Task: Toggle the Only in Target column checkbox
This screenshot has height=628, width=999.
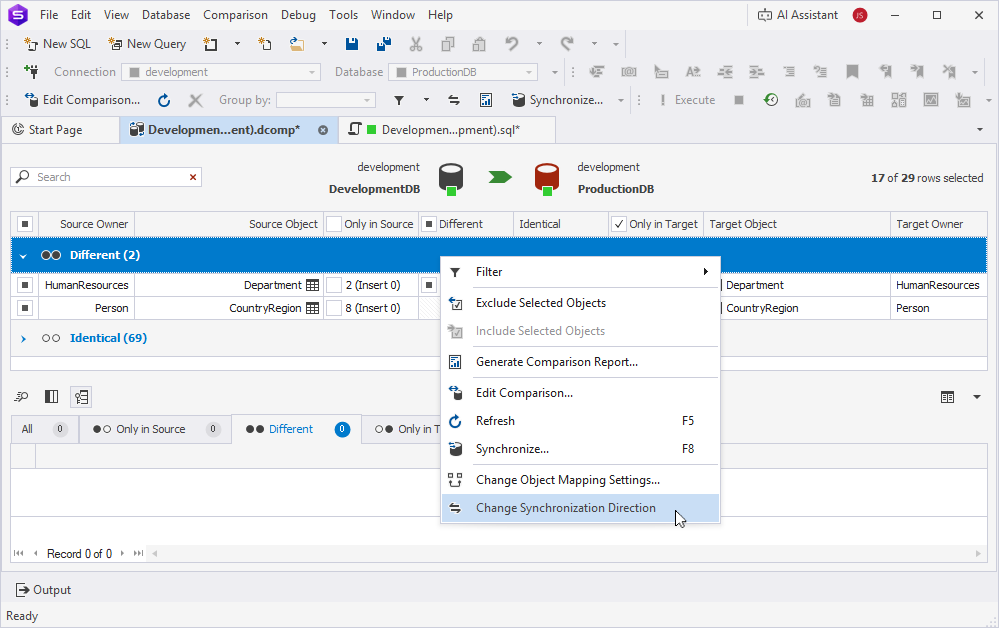Action: pos(619,224)
